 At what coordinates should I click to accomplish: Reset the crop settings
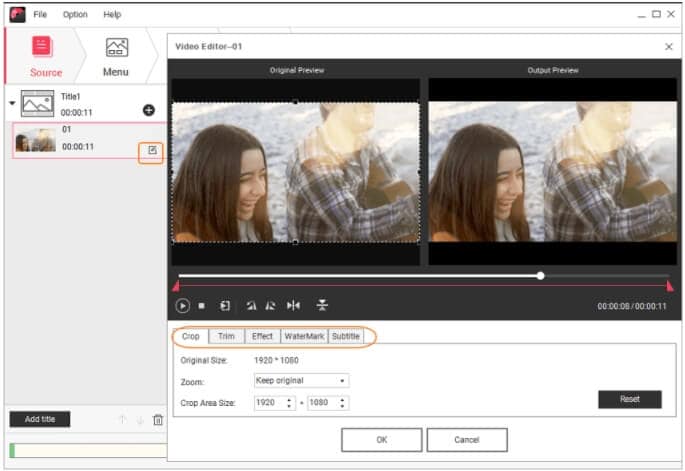coord(630,399)
